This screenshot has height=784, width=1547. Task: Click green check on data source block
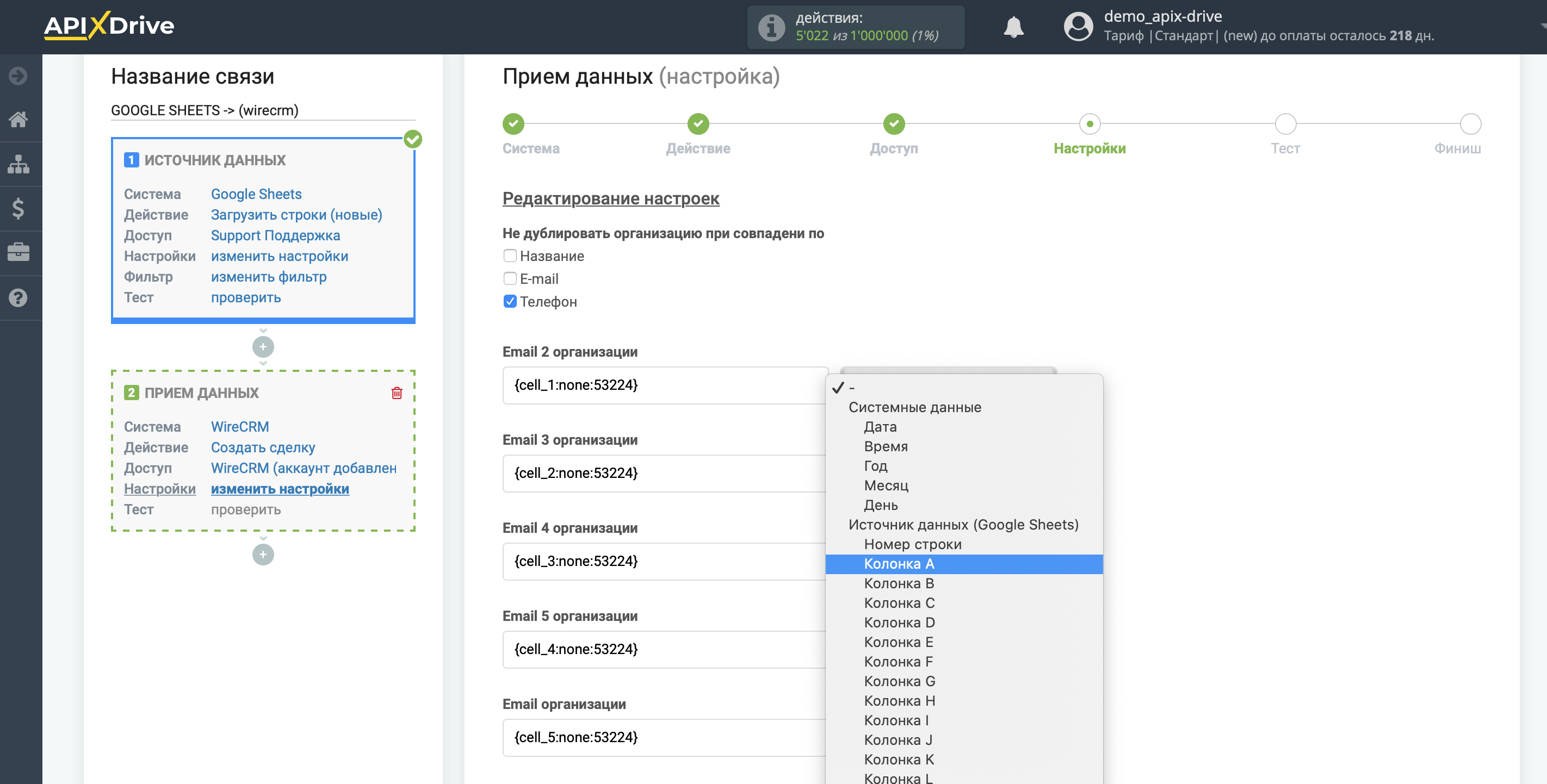412,139
